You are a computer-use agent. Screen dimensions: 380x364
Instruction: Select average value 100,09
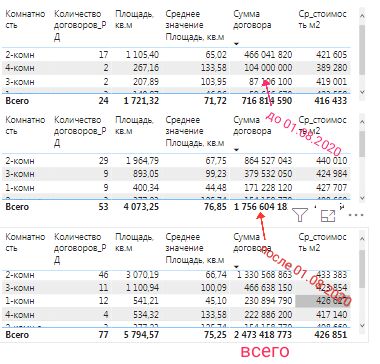click(214, 288)
